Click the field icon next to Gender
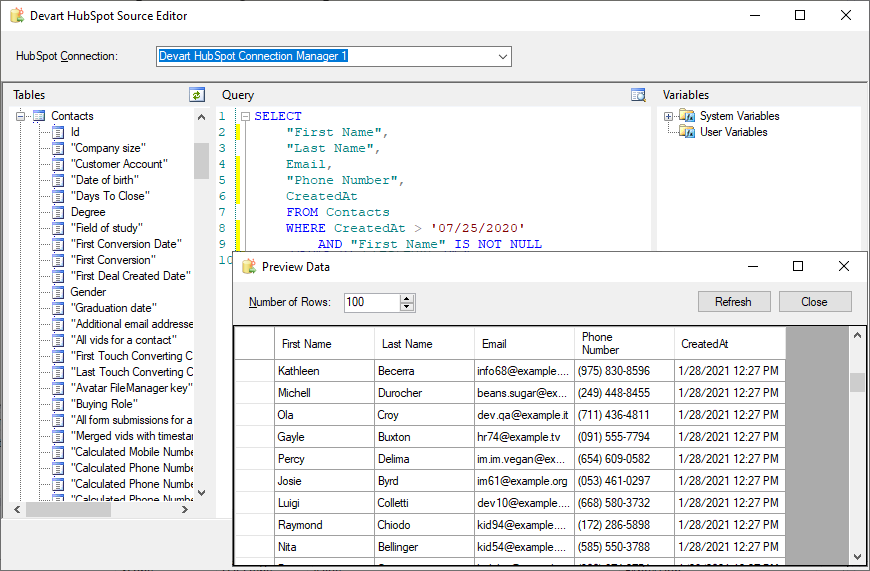 coord(58,292)
